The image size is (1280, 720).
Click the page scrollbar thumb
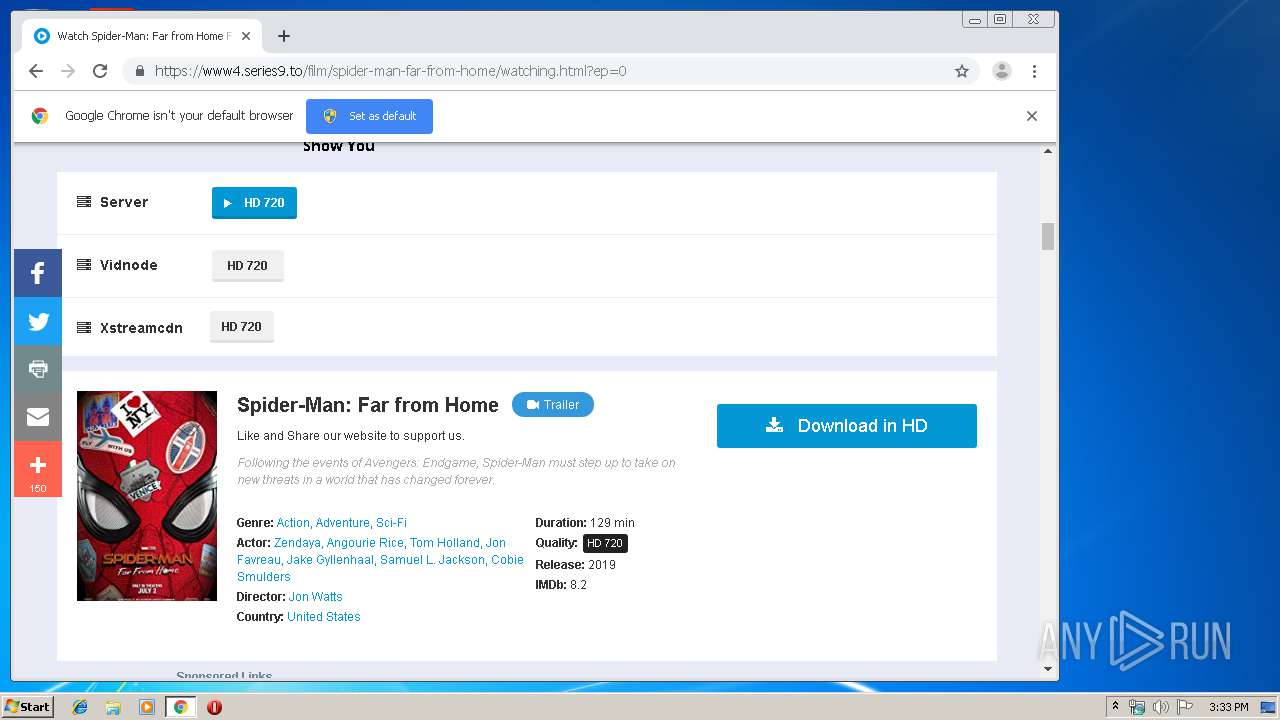coord(1048,236)
